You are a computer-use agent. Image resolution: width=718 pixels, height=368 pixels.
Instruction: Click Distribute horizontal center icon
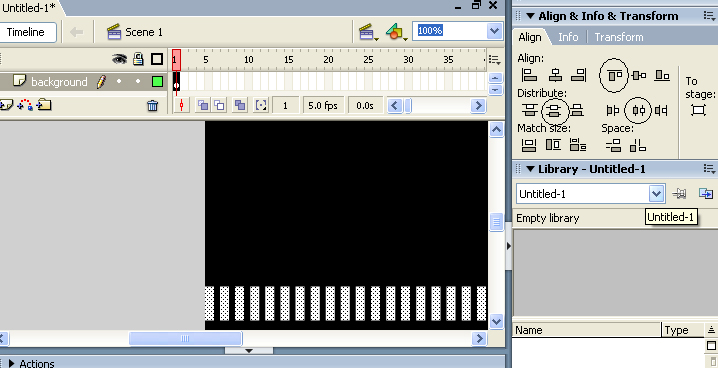point(638,110)
